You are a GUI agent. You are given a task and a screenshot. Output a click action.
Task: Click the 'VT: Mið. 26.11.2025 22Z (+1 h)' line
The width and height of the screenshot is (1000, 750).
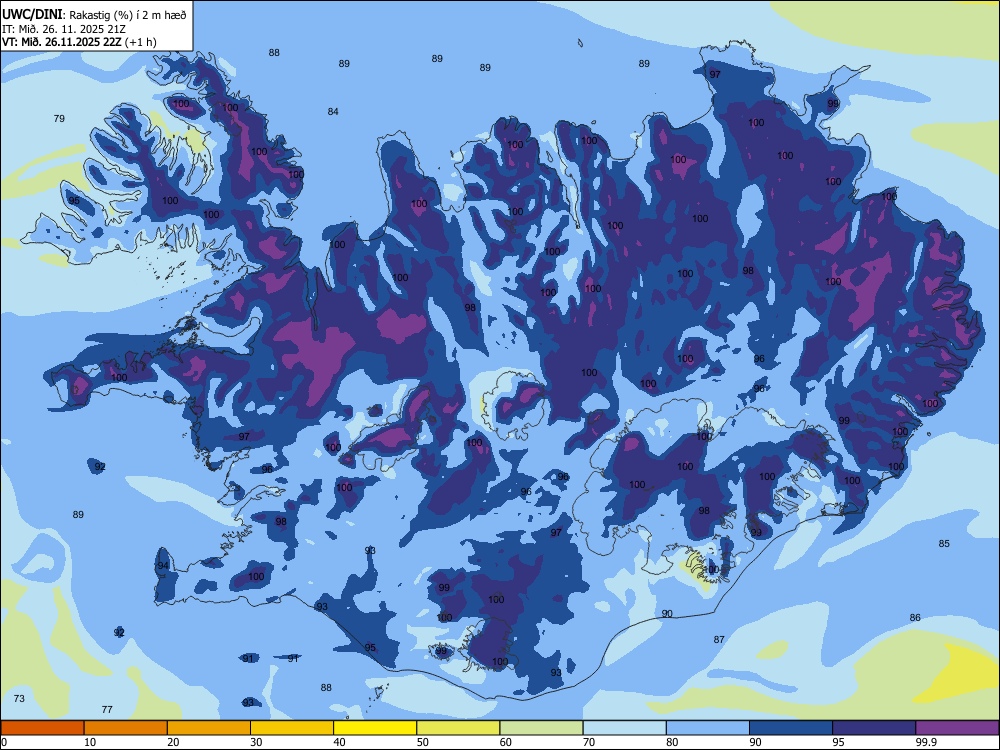point(79,42)
